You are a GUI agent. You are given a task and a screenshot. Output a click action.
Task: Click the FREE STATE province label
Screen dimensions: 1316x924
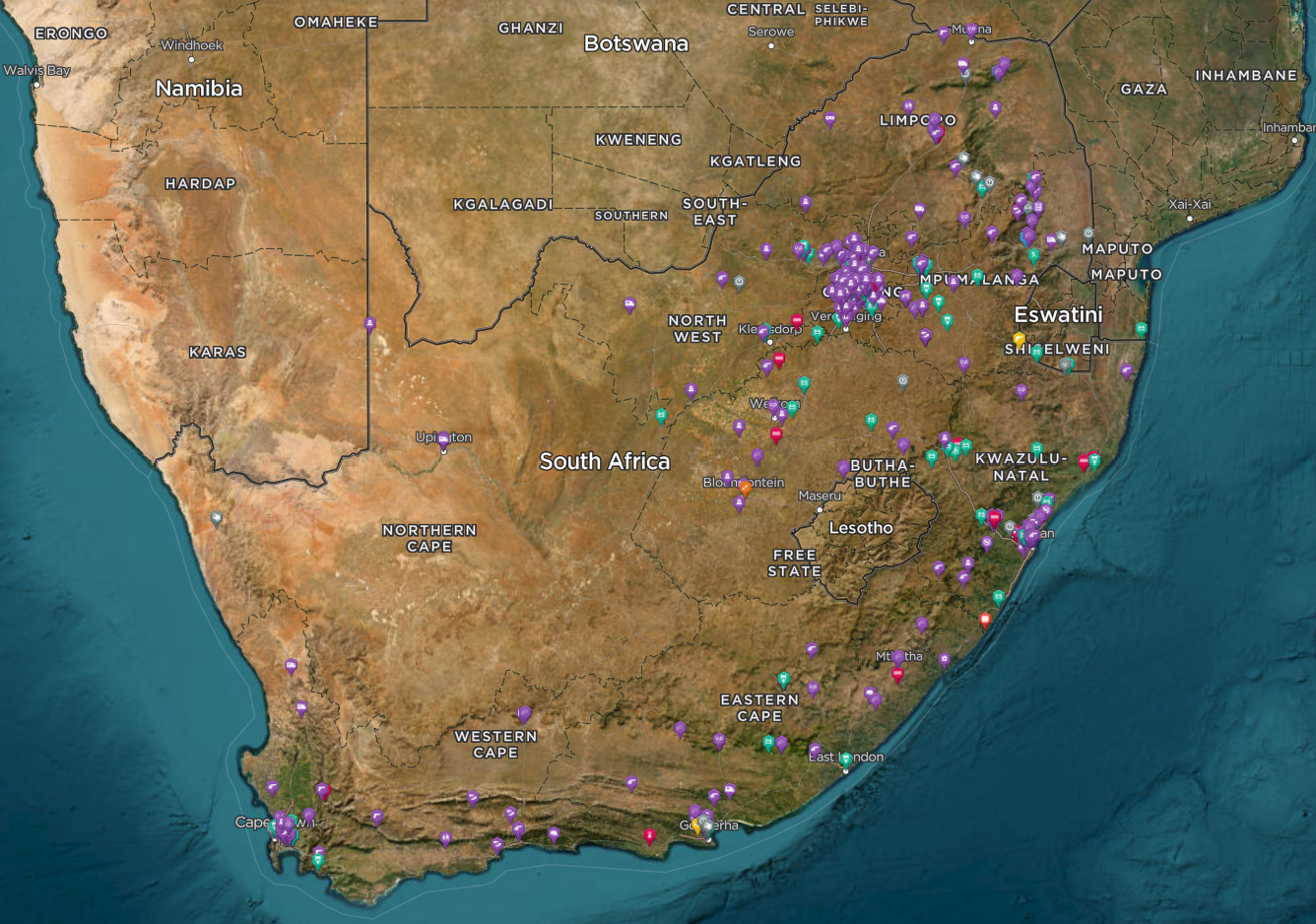point(795,562)
